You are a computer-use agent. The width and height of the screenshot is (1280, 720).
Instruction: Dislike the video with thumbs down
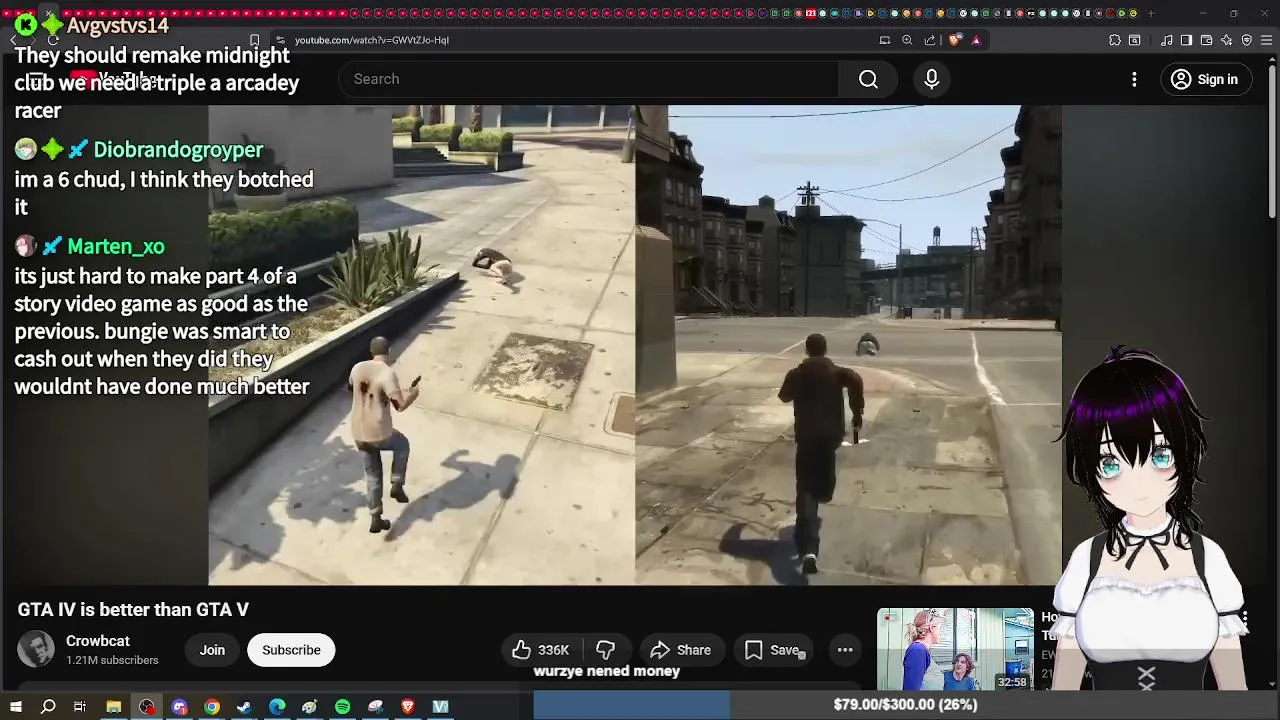point(605,650)
